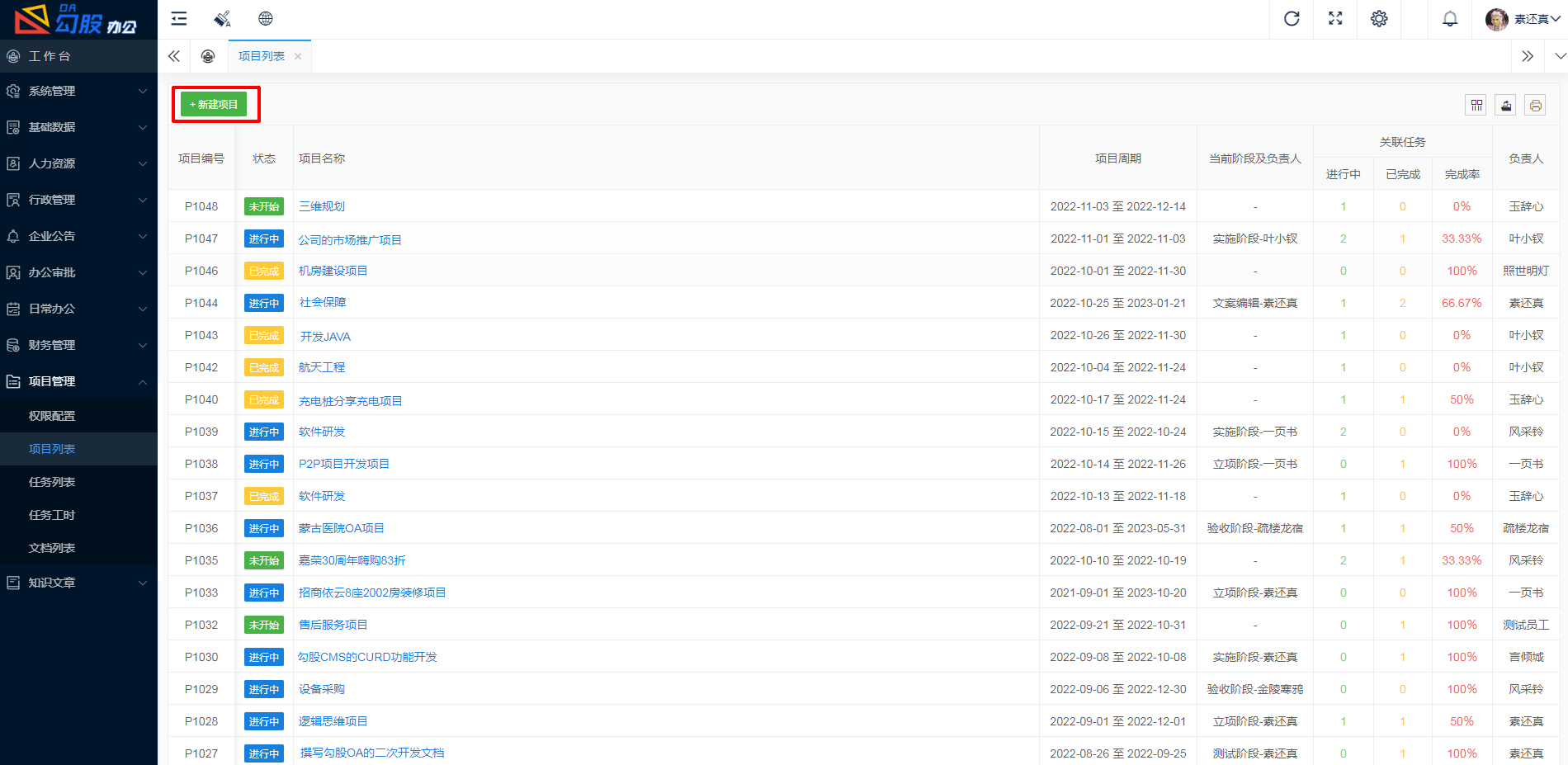The image size is (1568, 765).
Task: Click 验收阶段-金陵寒鸦 stage cell
Action: pyautogui.click(x=1255, y=689)
